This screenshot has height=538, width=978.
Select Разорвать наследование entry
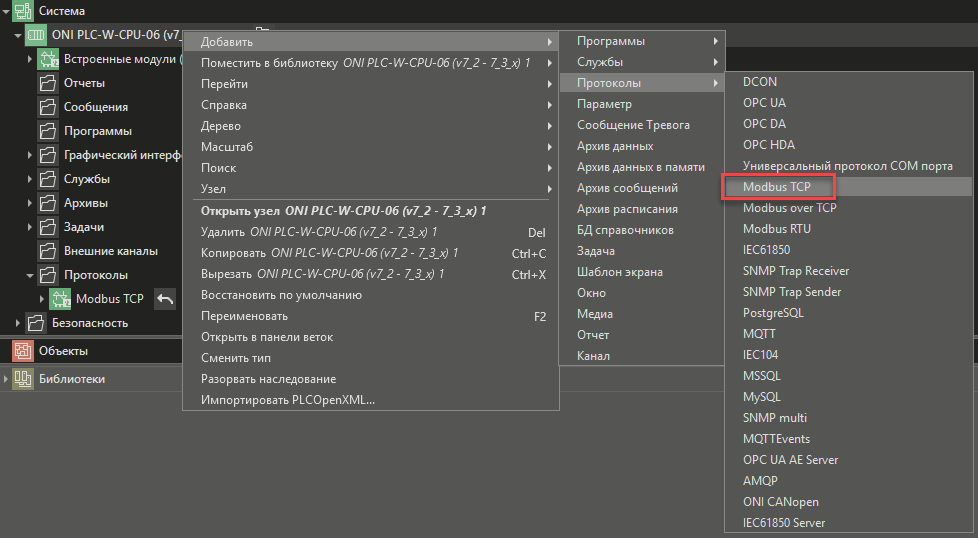click(370, 379)
